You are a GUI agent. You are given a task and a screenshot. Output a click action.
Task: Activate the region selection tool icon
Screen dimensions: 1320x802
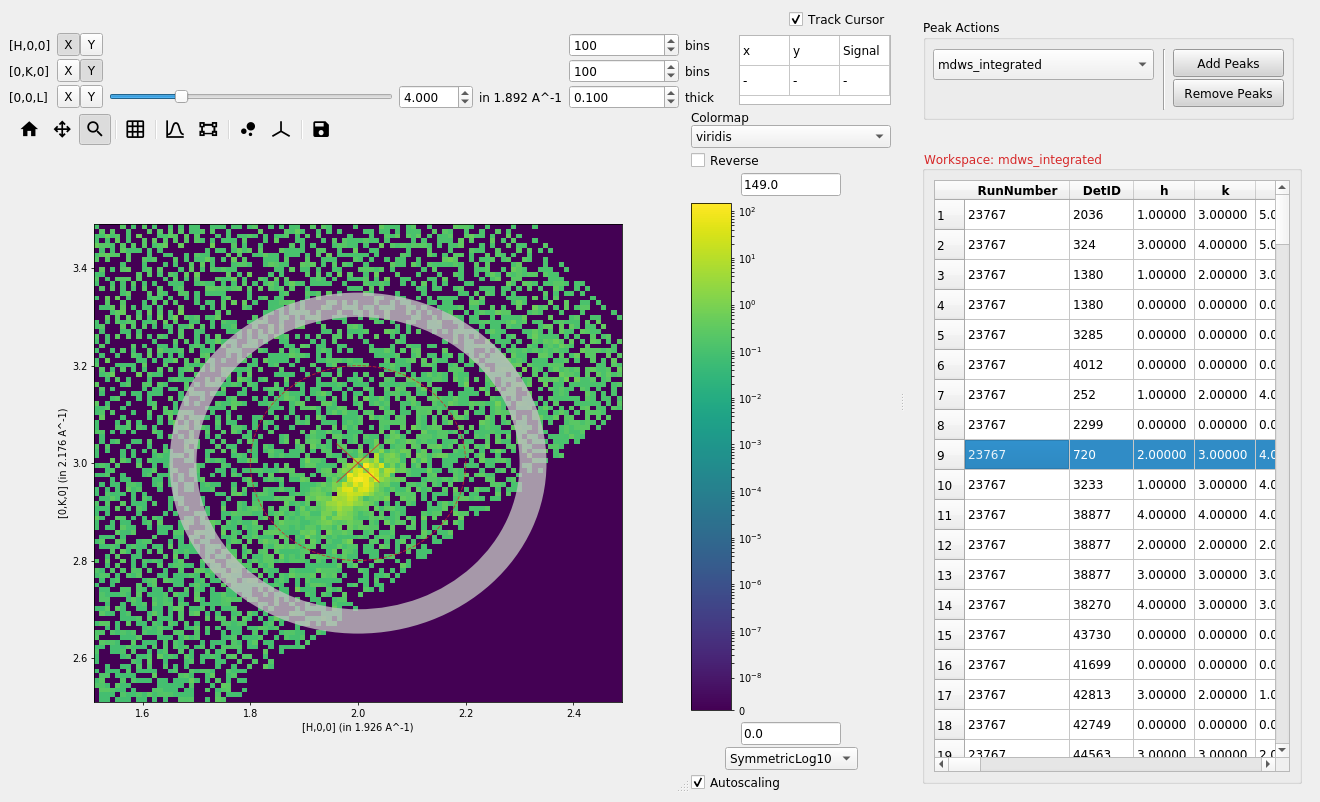click(x=208, y=129)
